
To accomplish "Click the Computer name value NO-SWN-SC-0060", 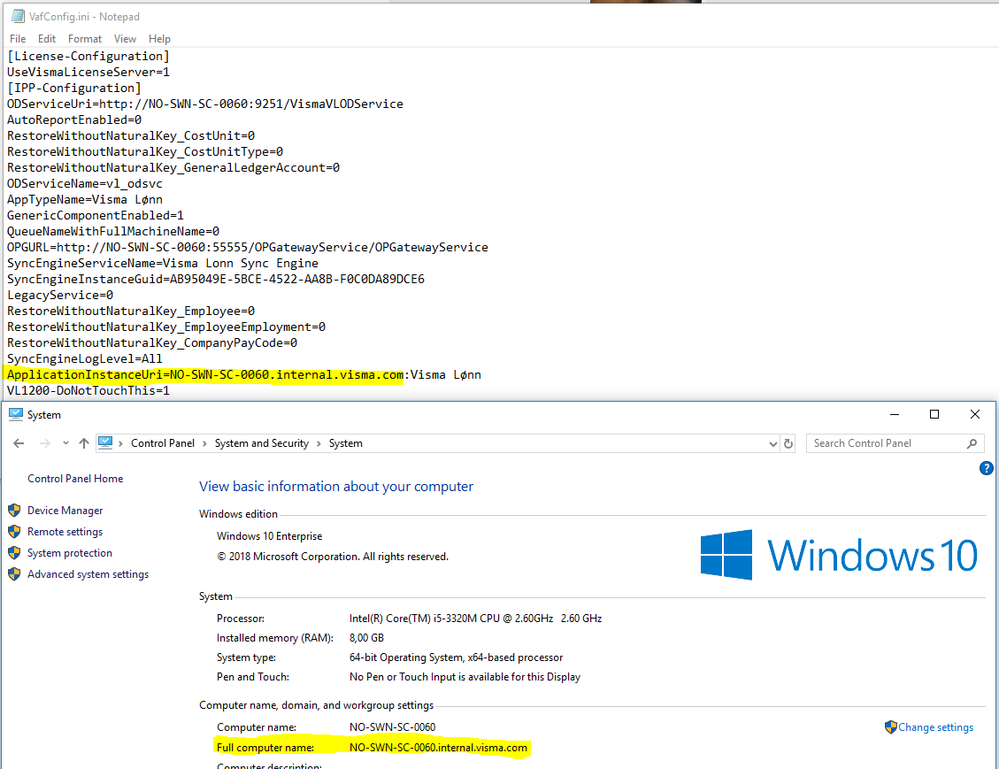I will tap(392, 727).
